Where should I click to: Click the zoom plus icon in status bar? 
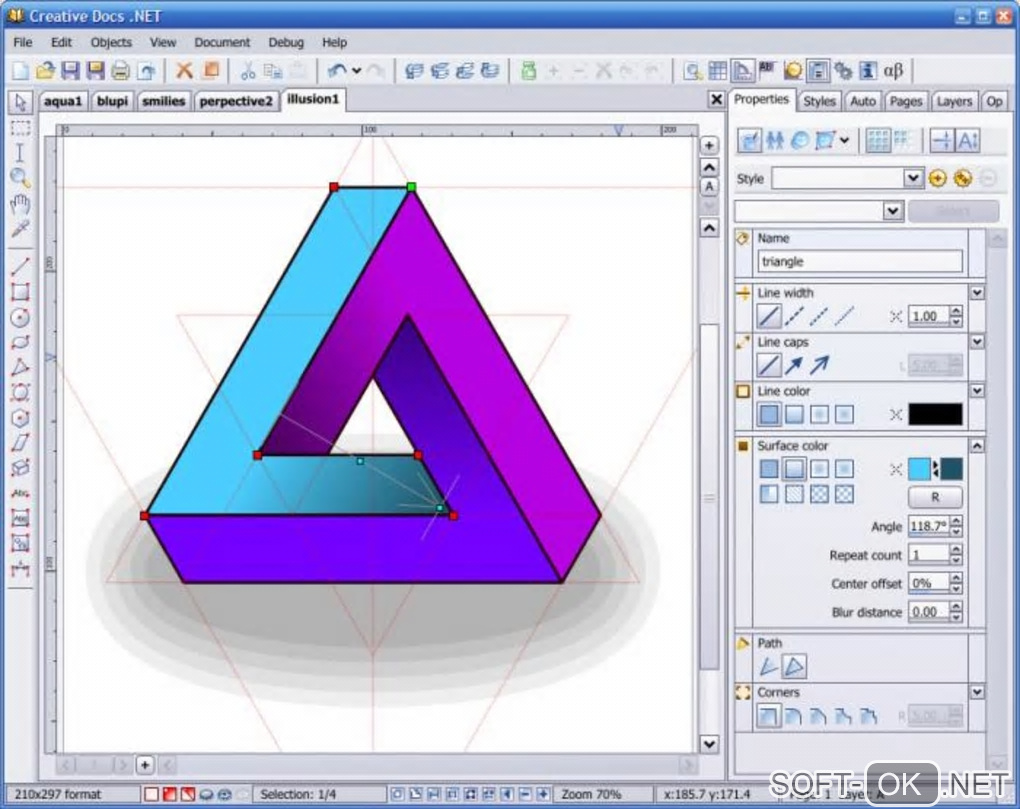pyautogui.click(x=543, y=794)
